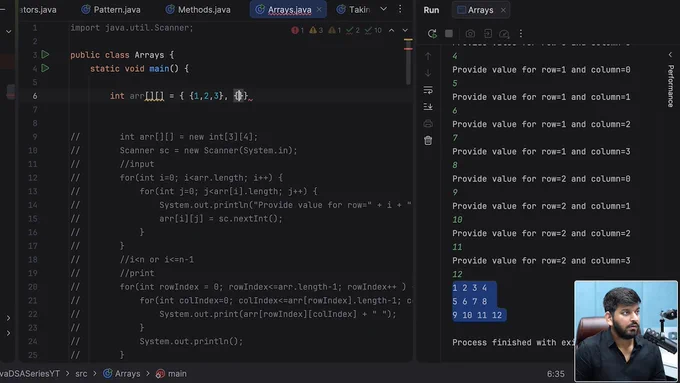Click main method in breadcrumb
The height and width of the screenshot is (383, 680).
tap(172, 373)
